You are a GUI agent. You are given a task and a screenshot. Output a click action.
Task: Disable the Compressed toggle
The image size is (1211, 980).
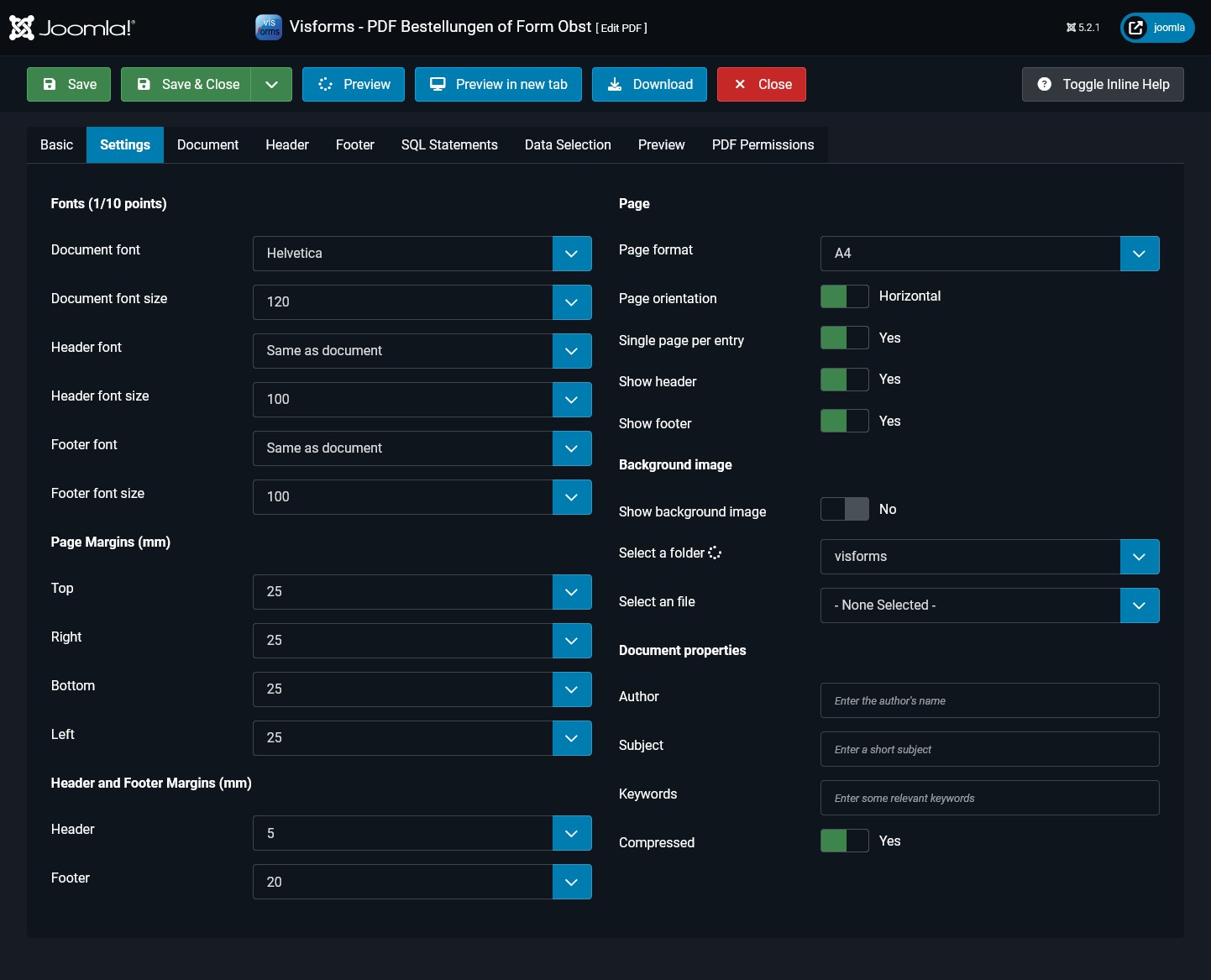[x=844, y=841]
